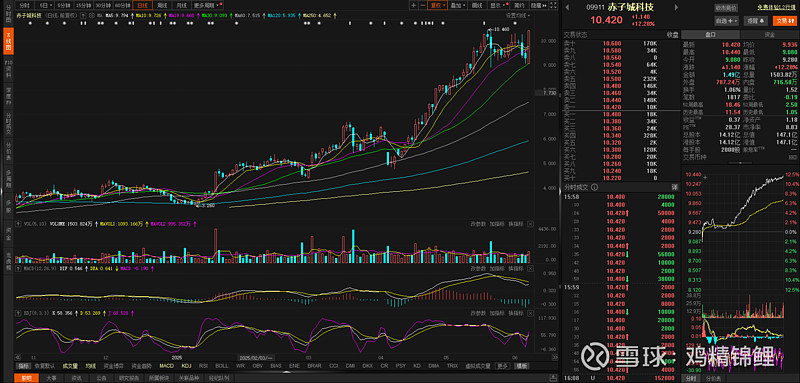Viewport: 800px width, 383px height.
Task: Select the TRIX indicator
Action: tap(452, 366)
